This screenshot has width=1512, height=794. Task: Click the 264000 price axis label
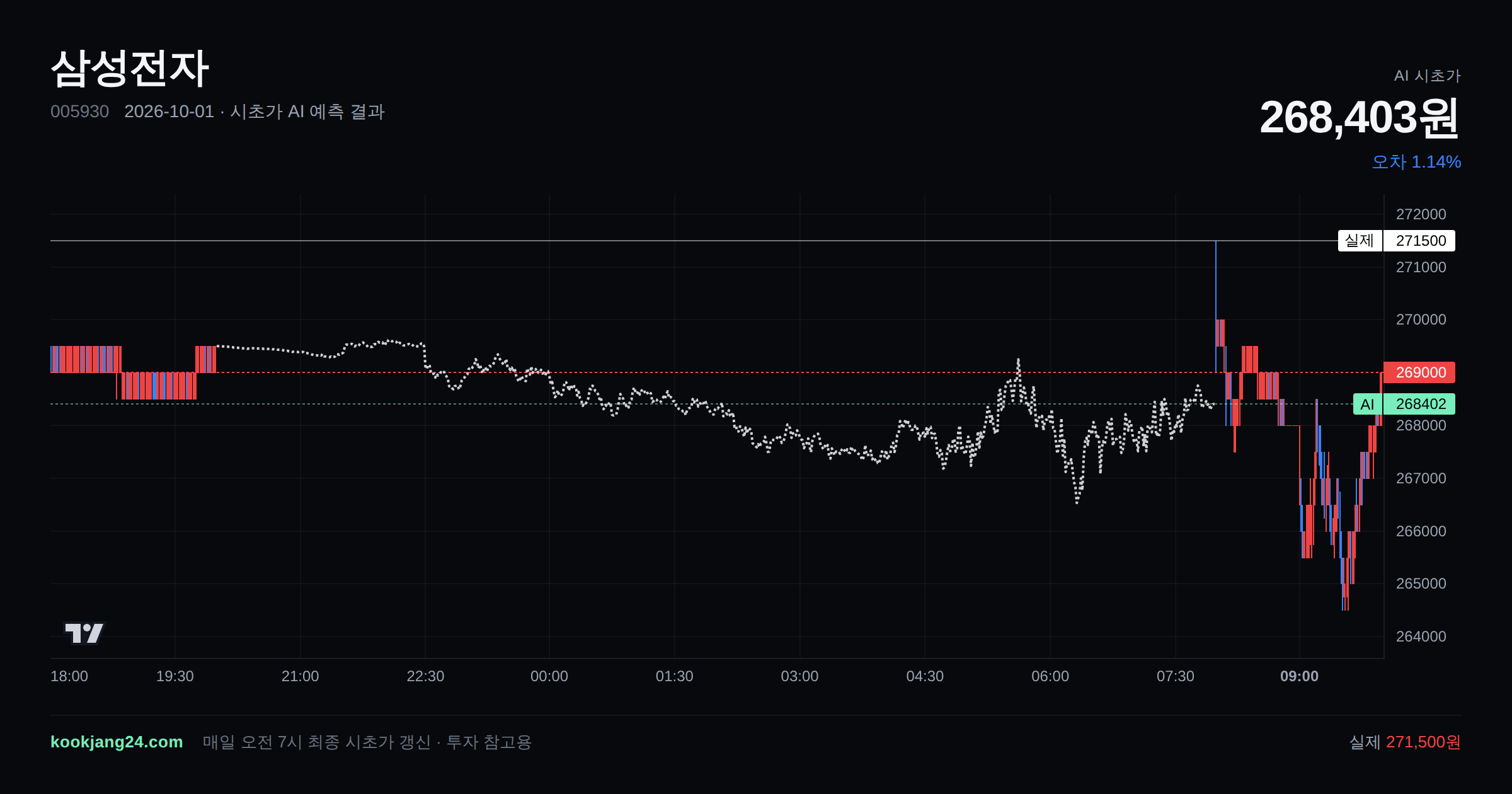click(x=1421, y=636)
